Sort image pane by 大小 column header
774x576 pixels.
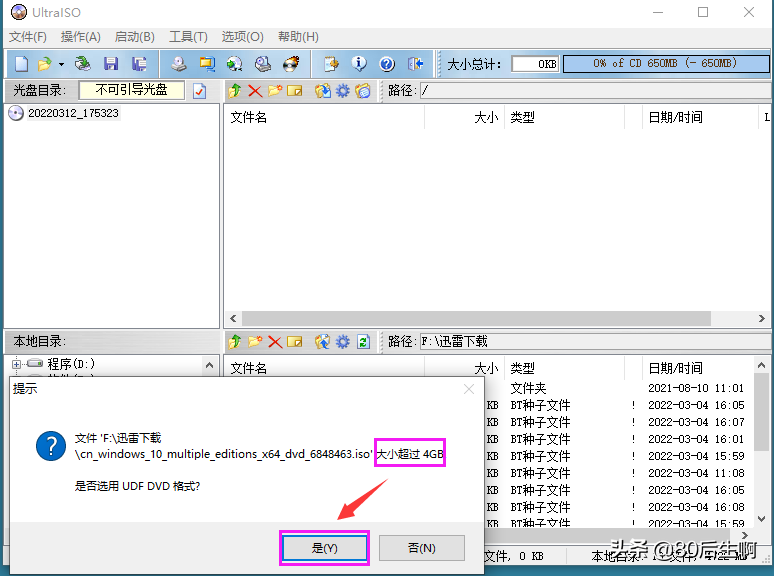click(464, 117)
